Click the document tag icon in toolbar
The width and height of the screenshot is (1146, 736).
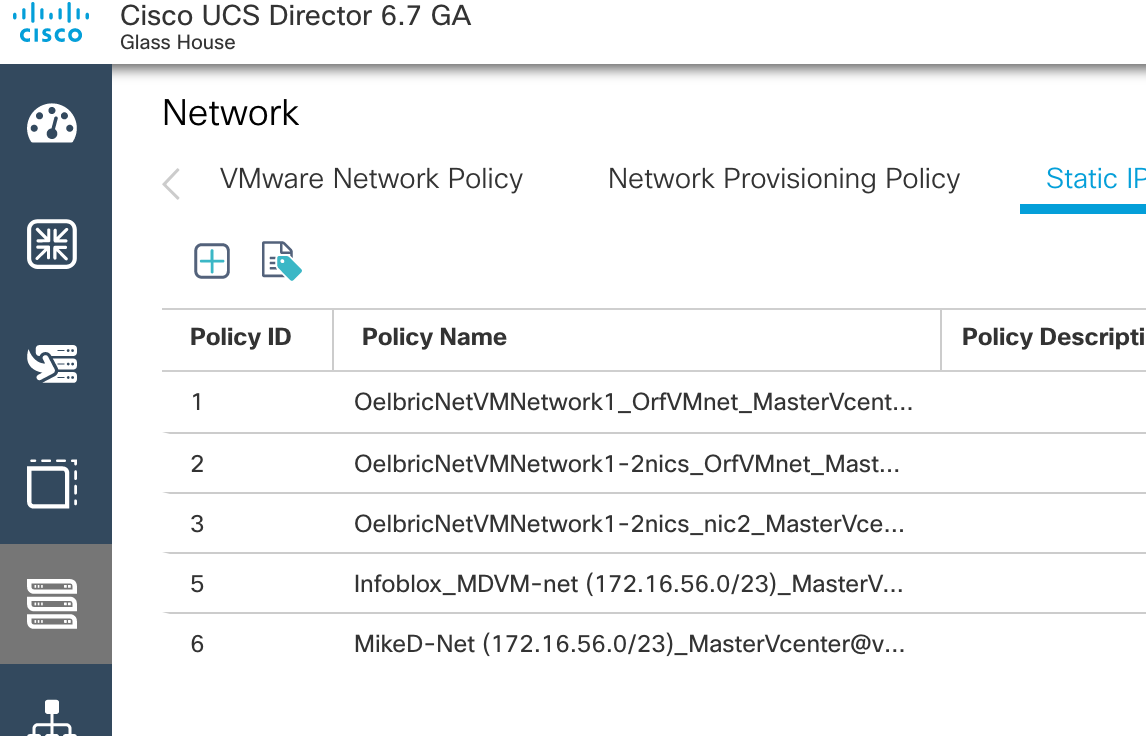pos(281,262)
